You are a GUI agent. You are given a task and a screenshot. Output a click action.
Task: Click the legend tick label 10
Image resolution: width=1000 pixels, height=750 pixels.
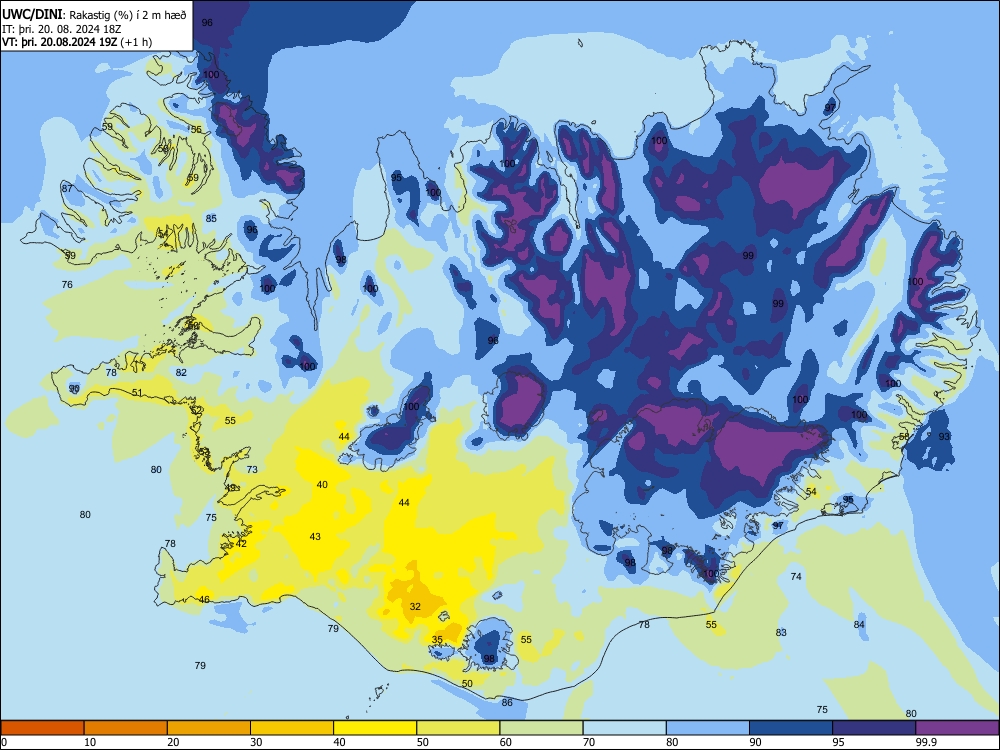(x=90, y=742)
